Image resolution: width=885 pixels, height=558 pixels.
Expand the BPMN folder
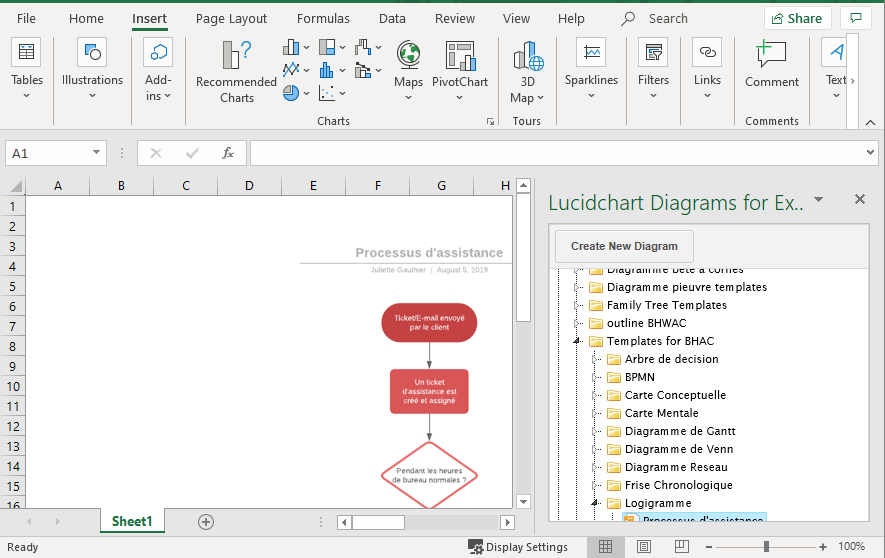(x=594, y=377)
